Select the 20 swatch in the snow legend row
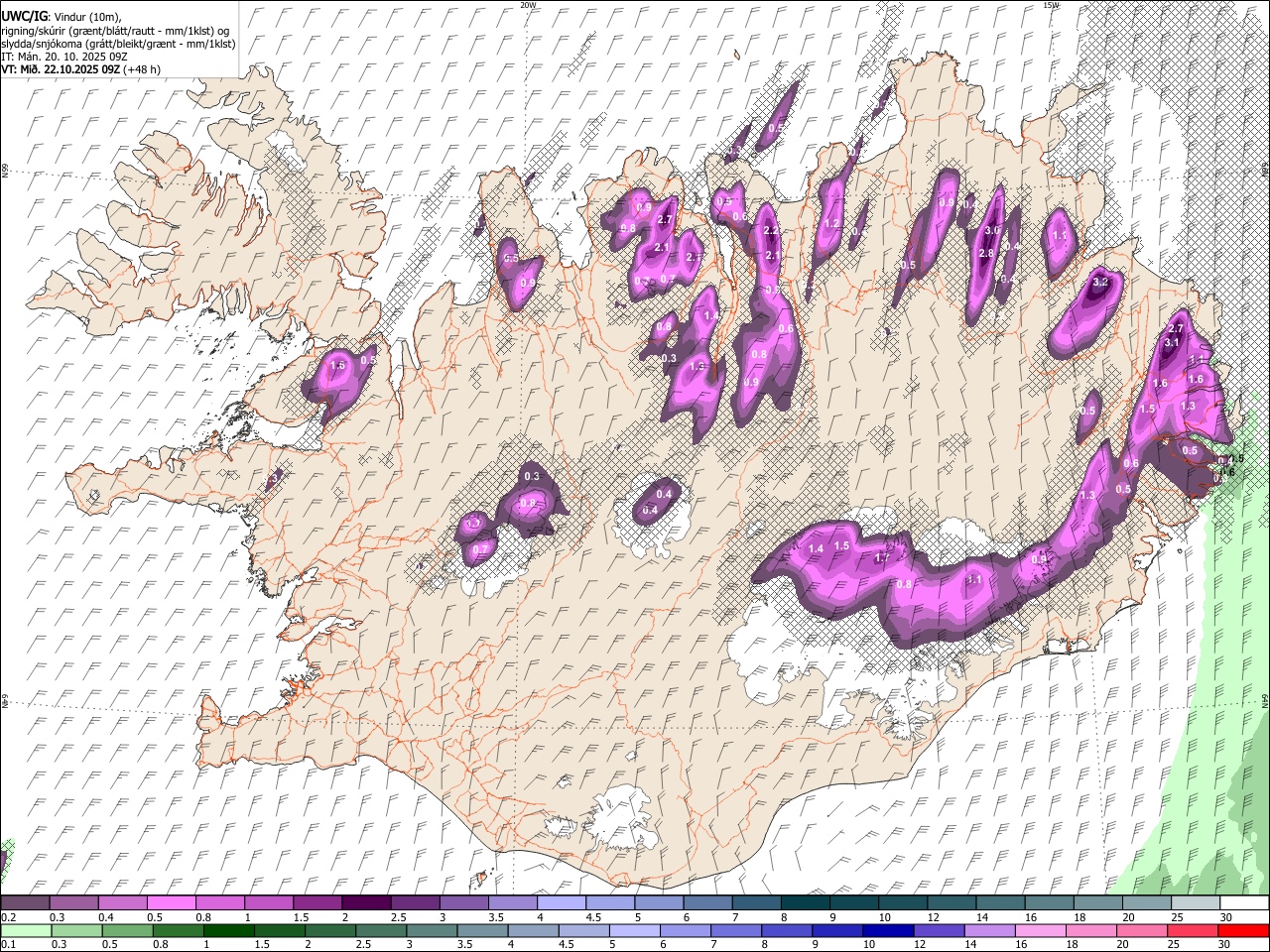Screen dimensions: 1270x952 [1147, 902]
